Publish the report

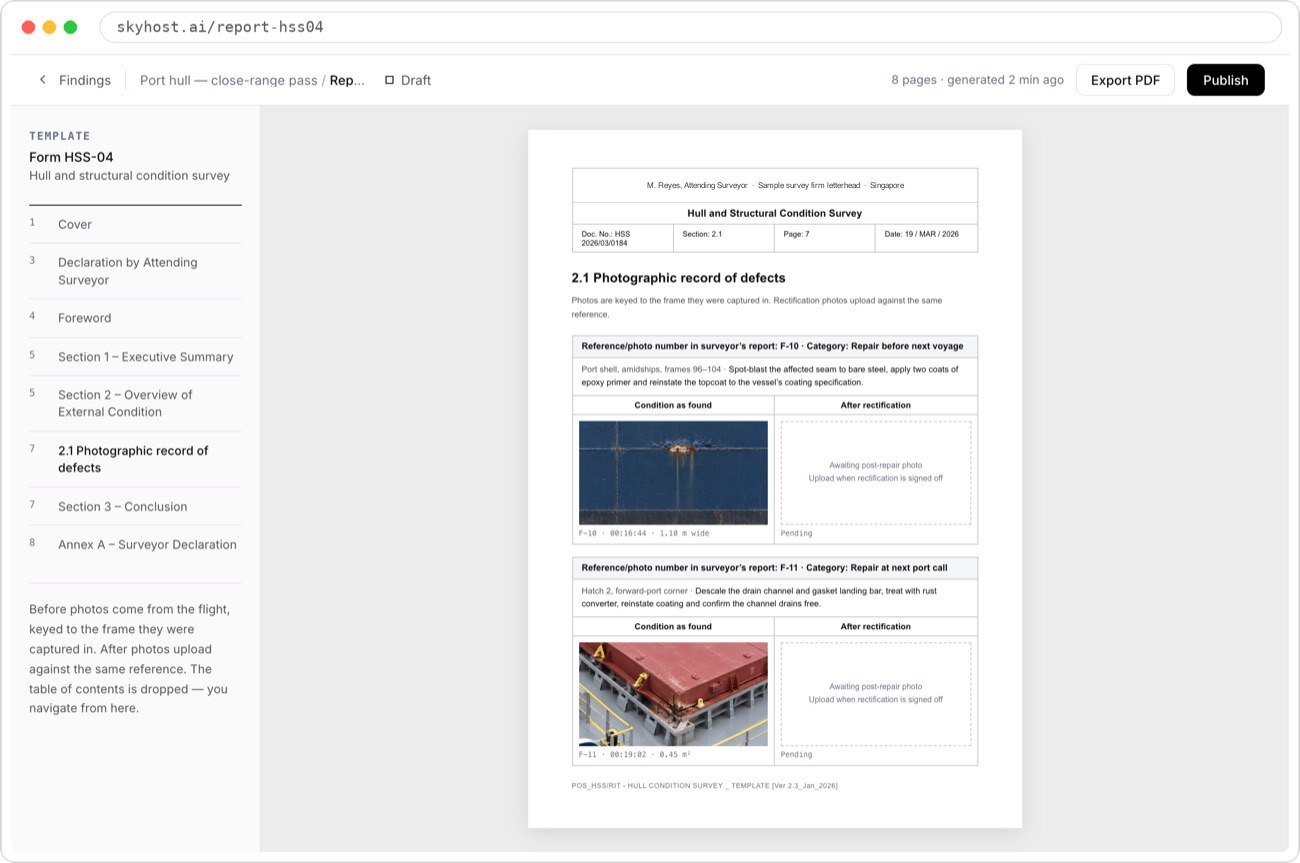tap(1225, 80)
